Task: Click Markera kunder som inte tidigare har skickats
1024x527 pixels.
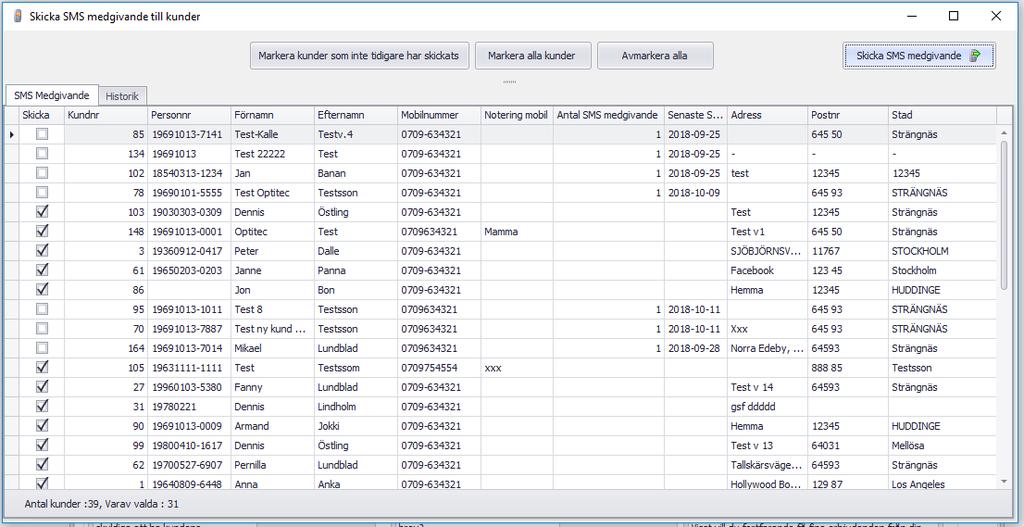Action: [360, 56]
